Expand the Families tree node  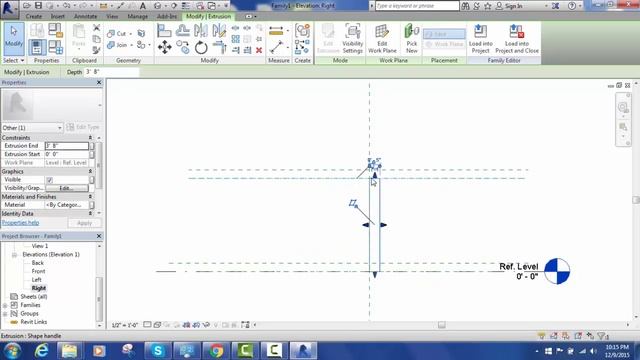pyautogui.click(x=5, y=305)
